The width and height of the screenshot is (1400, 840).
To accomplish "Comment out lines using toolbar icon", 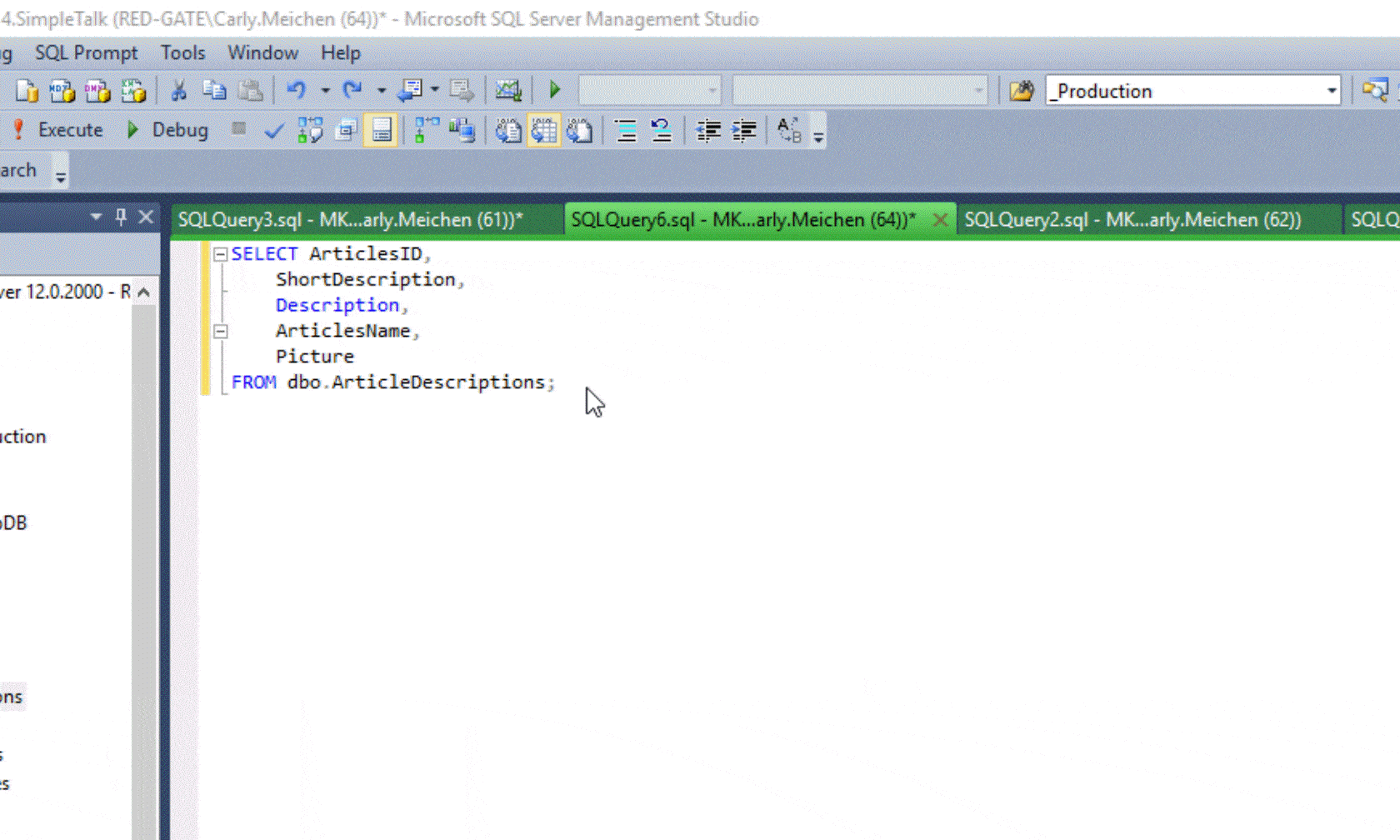I will pos(624,131).
